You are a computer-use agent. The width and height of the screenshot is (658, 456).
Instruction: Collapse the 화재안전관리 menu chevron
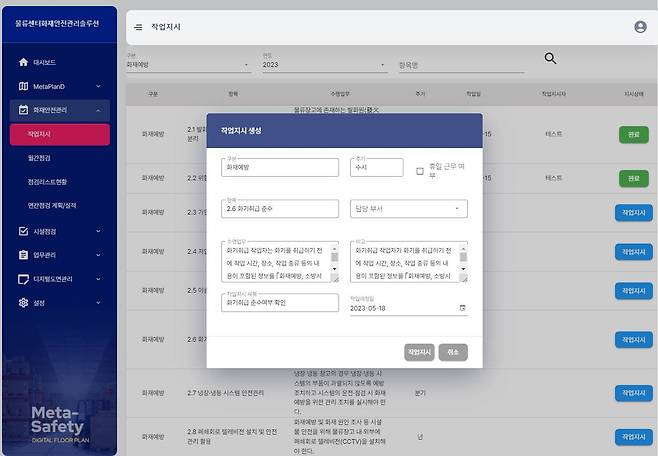click(98, 110)
